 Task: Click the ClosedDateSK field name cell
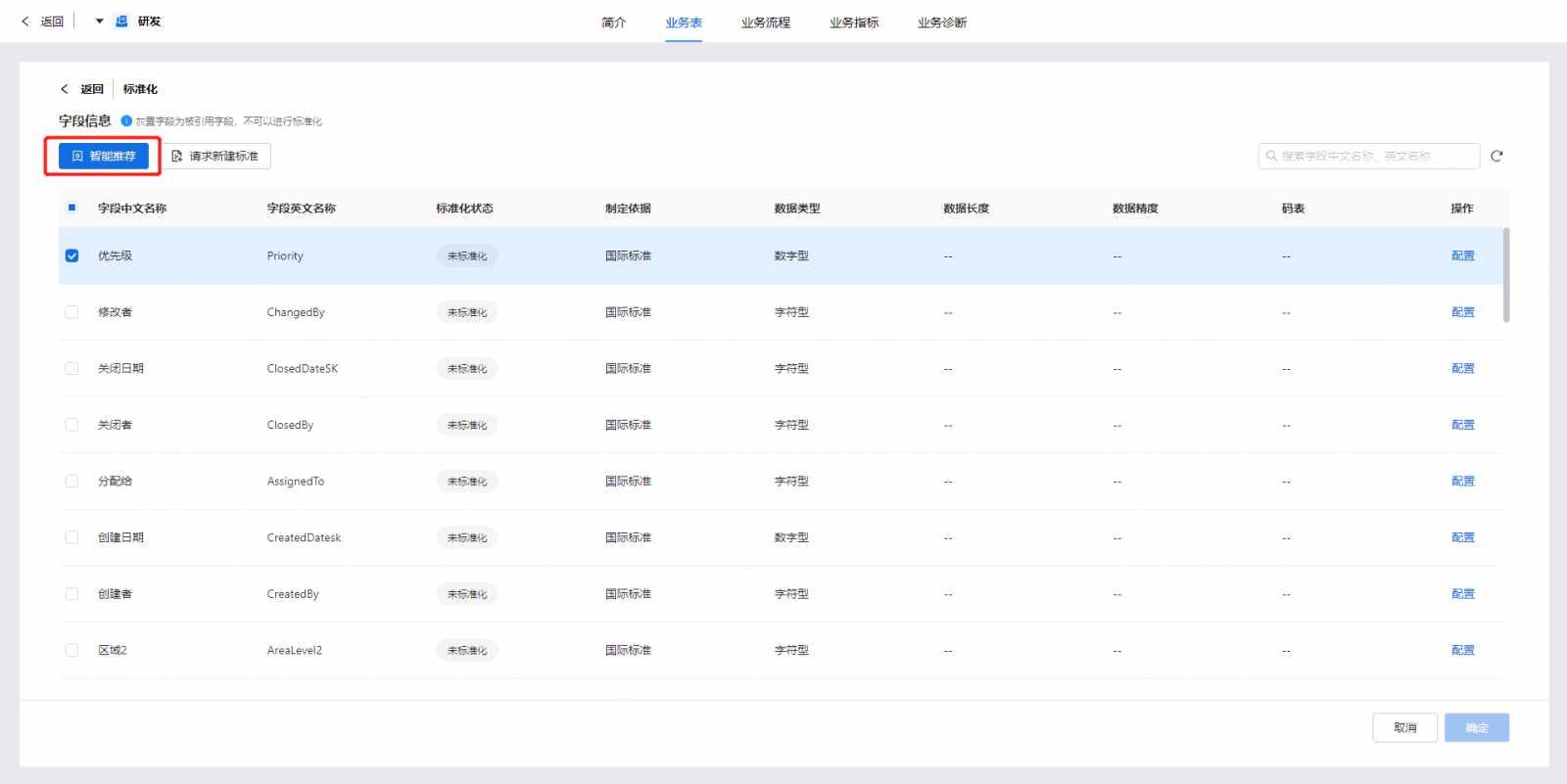tap(303, 369)
